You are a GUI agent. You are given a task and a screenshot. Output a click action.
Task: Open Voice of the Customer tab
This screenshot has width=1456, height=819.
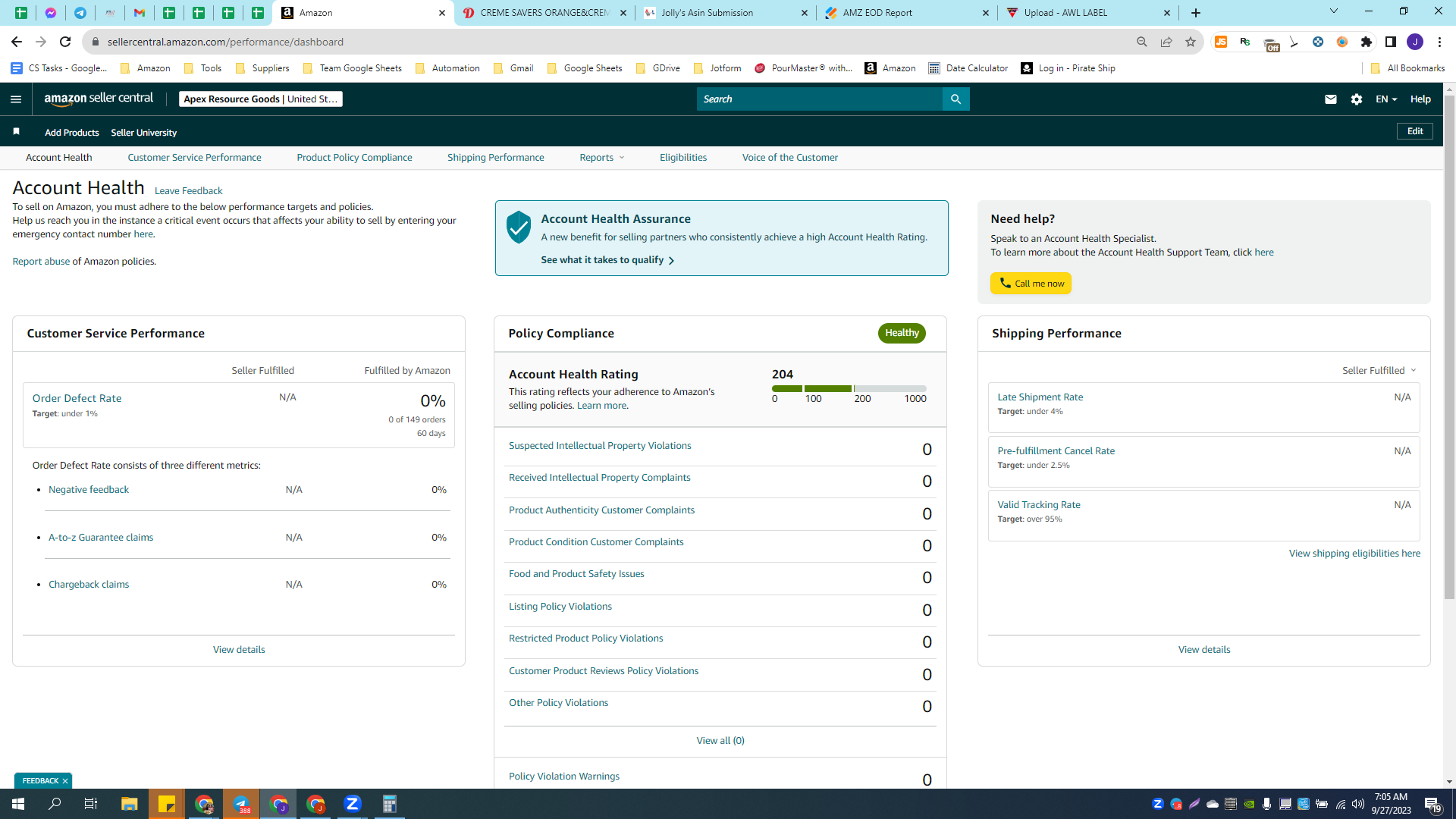790,158
